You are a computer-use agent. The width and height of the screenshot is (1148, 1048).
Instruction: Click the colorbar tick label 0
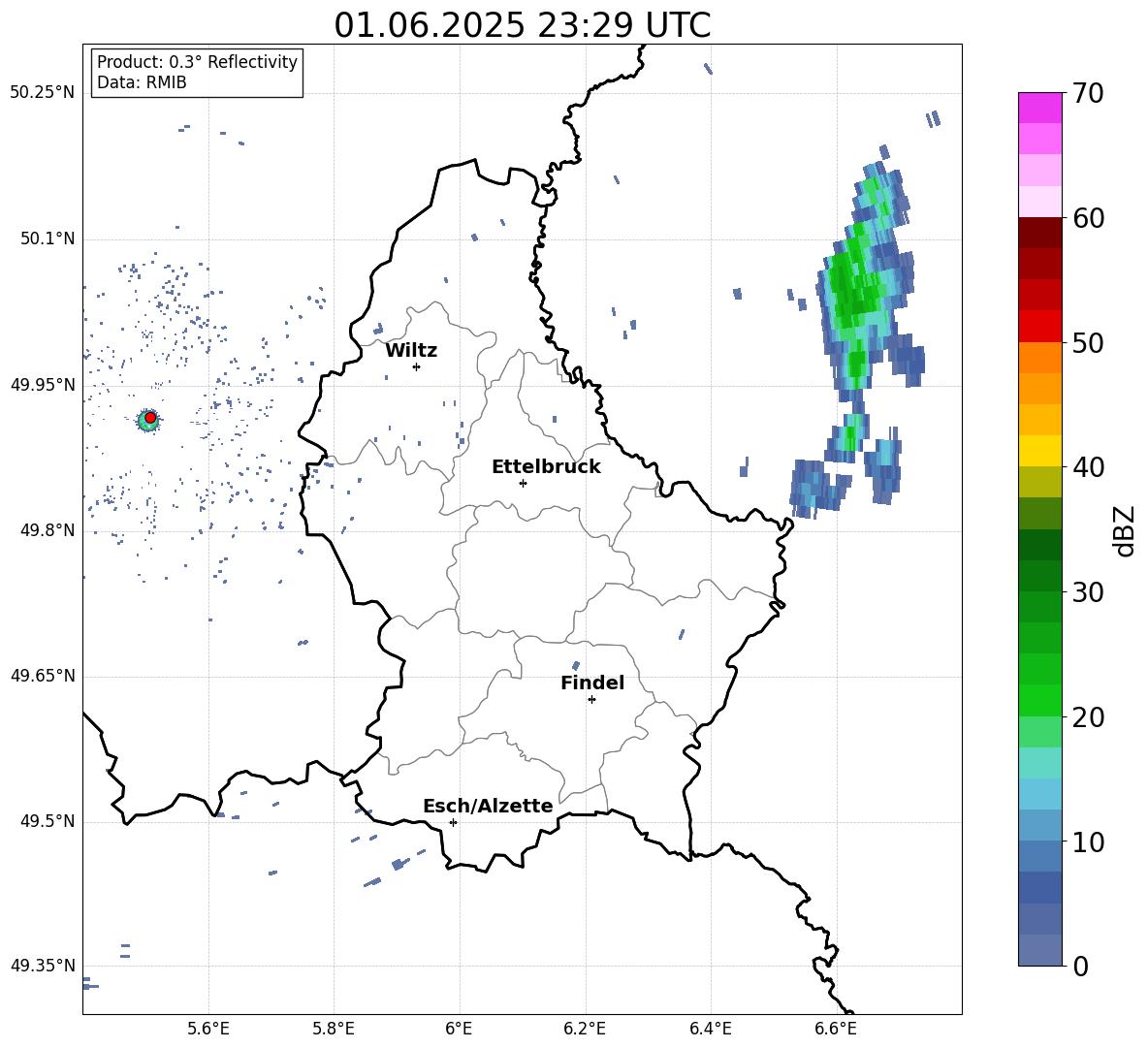click(x=1080, y=966)
